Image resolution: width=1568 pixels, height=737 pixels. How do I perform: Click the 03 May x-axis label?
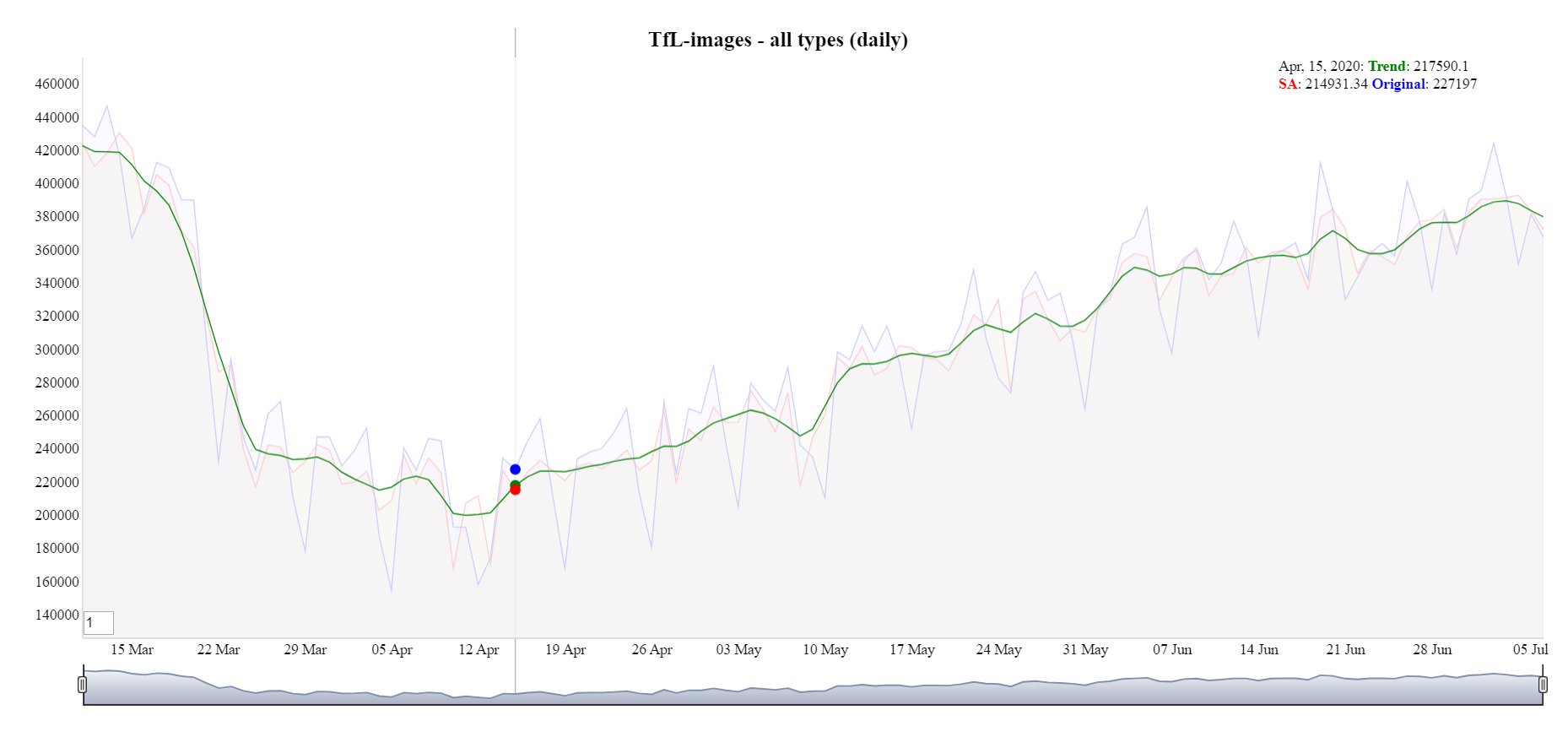point(739,649)
